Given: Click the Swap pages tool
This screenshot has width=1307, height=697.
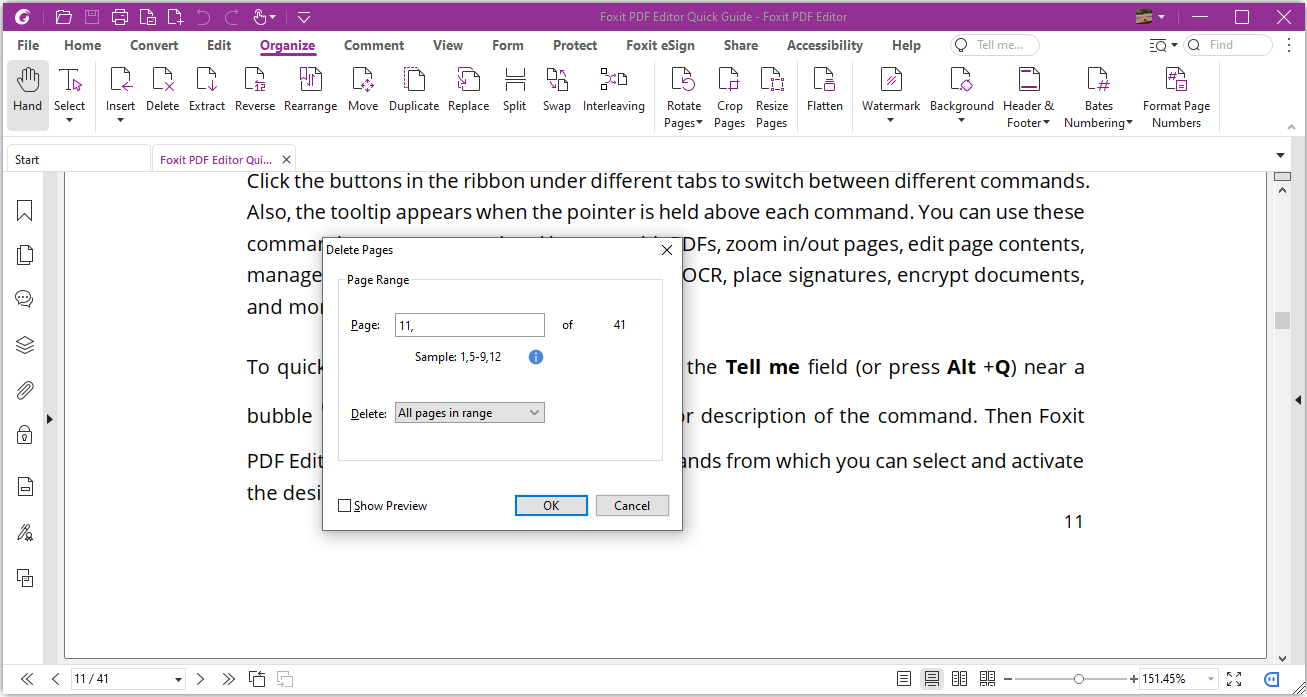Looking at the screenshot, I should click(x=557, y=90).
